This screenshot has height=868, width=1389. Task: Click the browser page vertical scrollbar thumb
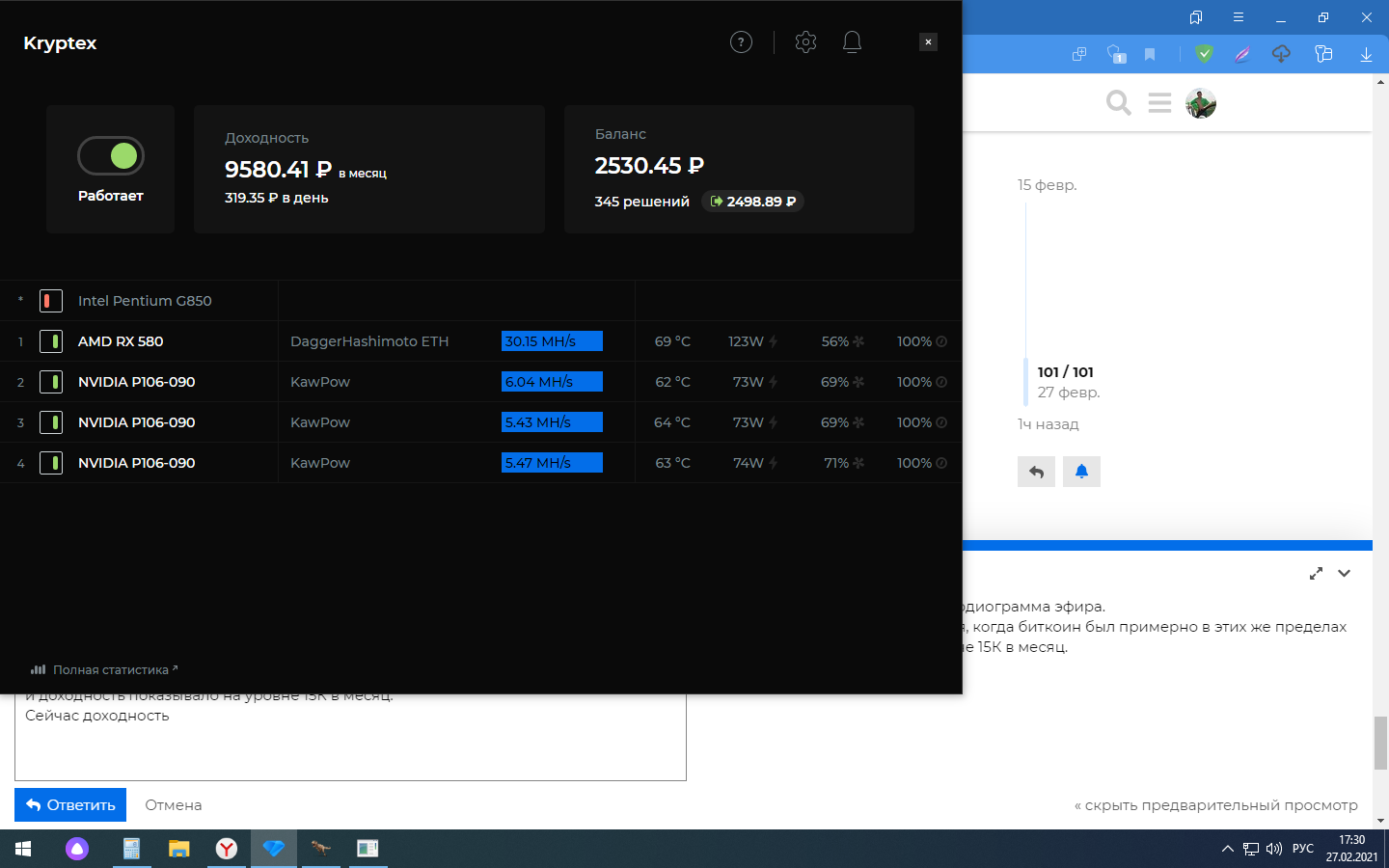[1380, 744]
